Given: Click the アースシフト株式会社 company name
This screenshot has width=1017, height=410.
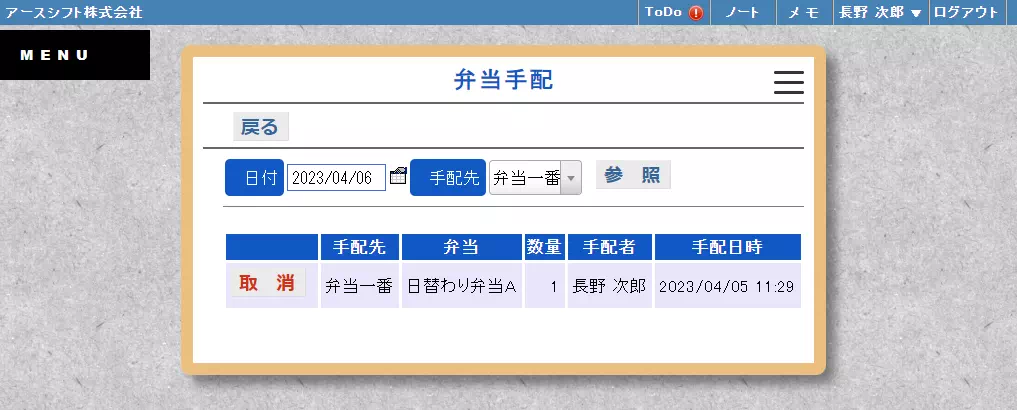Looking at the screenshot, I should point(73,12).
